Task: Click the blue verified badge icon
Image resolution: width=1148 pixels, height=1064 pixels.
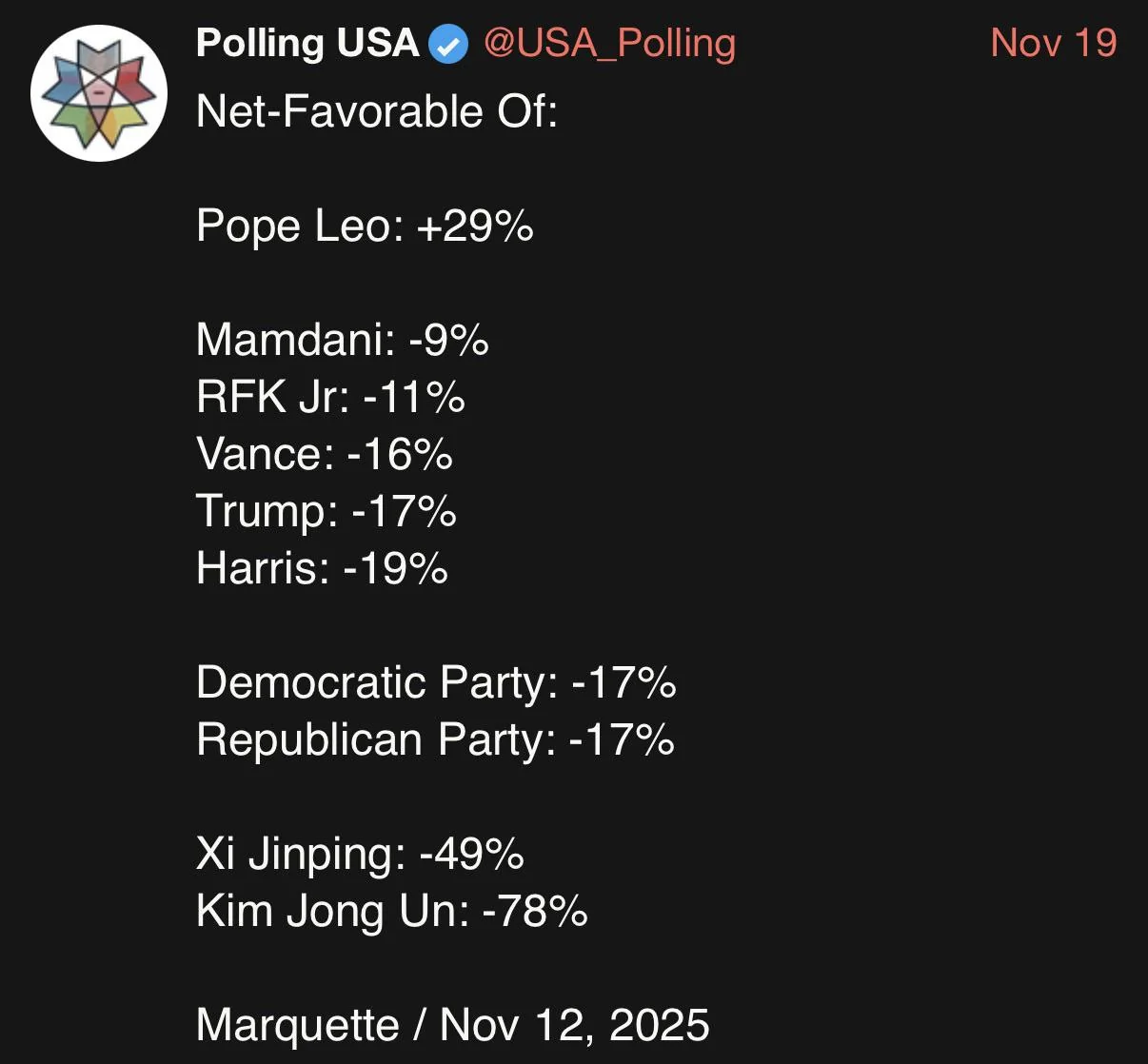Action: (448, 44)
